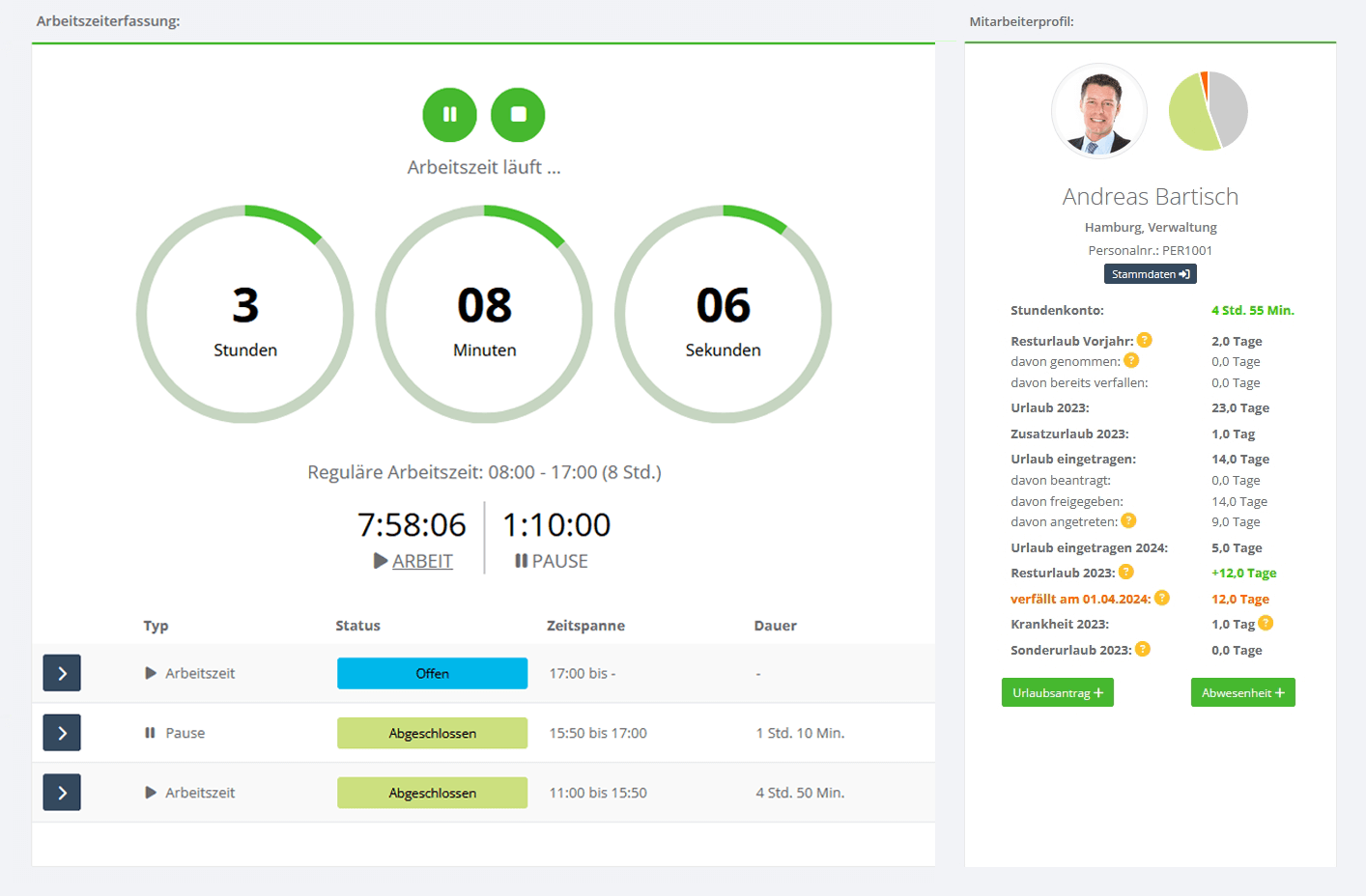Click the Dauer column header

[775, 626]
